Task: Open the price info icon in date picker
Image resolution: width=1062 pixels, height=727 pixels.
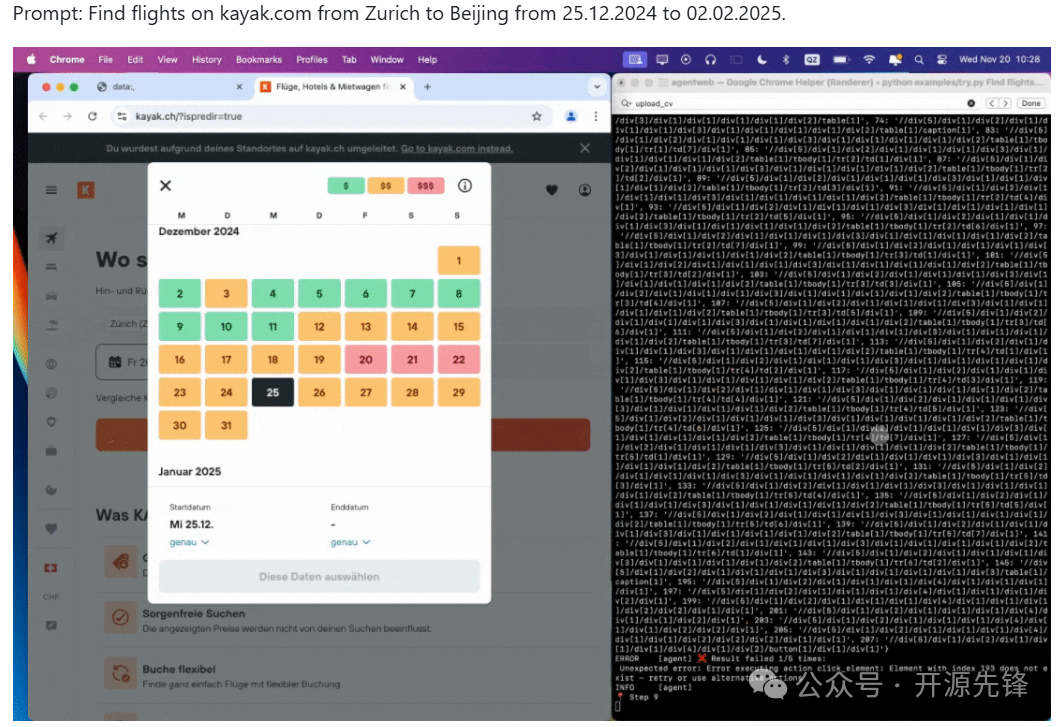Action: 464,186
